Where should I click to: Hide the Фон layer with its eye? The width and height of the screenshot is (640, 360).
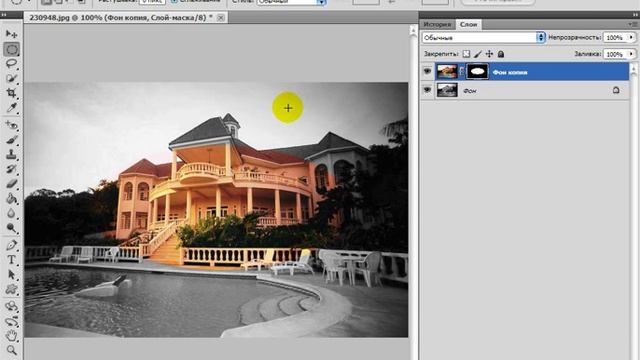(427, 90)
